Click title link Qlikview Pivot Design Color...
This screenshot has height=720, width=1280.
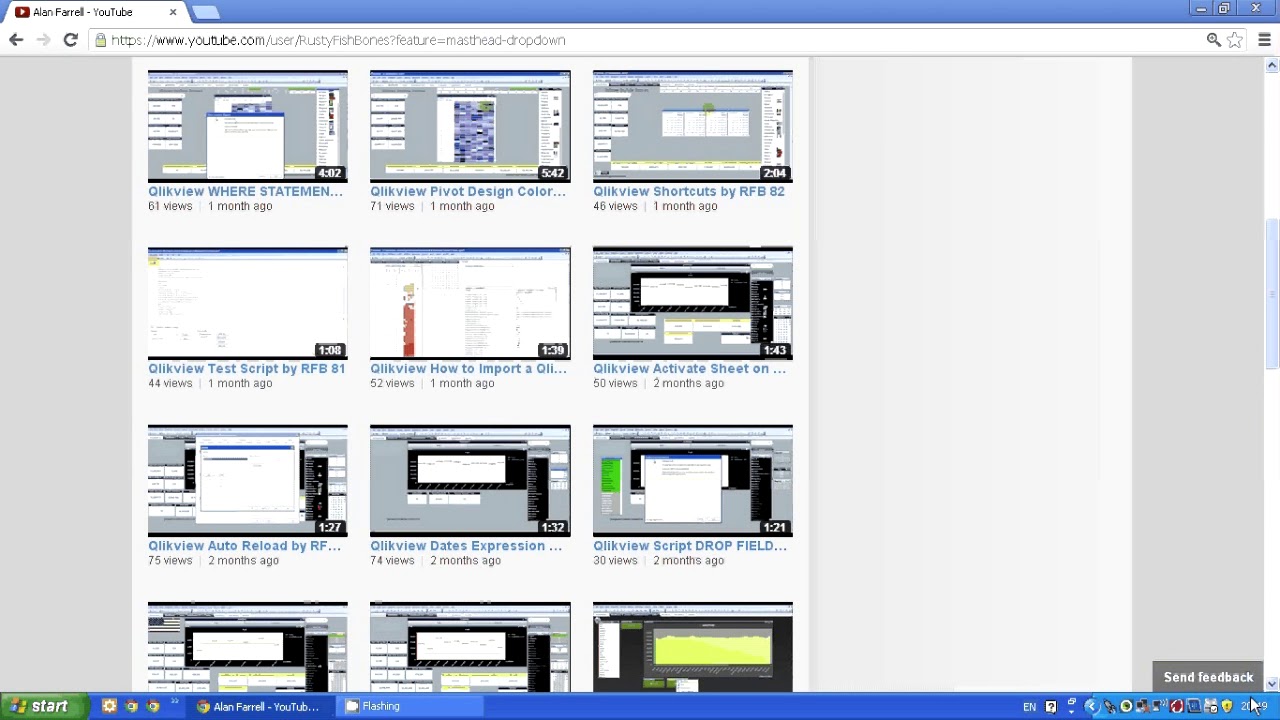468,191
